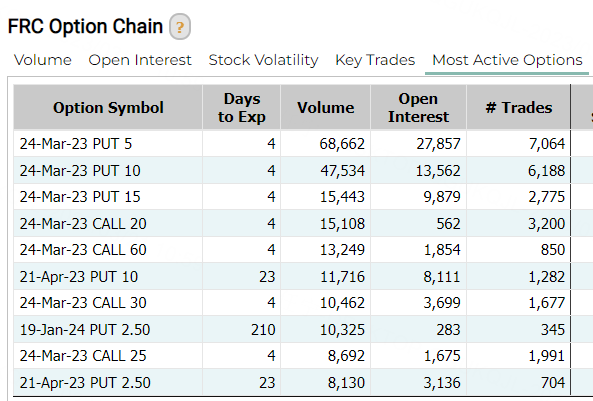Go to the Key Trades tab
Screen dimensions: 593x401
click(375, 61)
